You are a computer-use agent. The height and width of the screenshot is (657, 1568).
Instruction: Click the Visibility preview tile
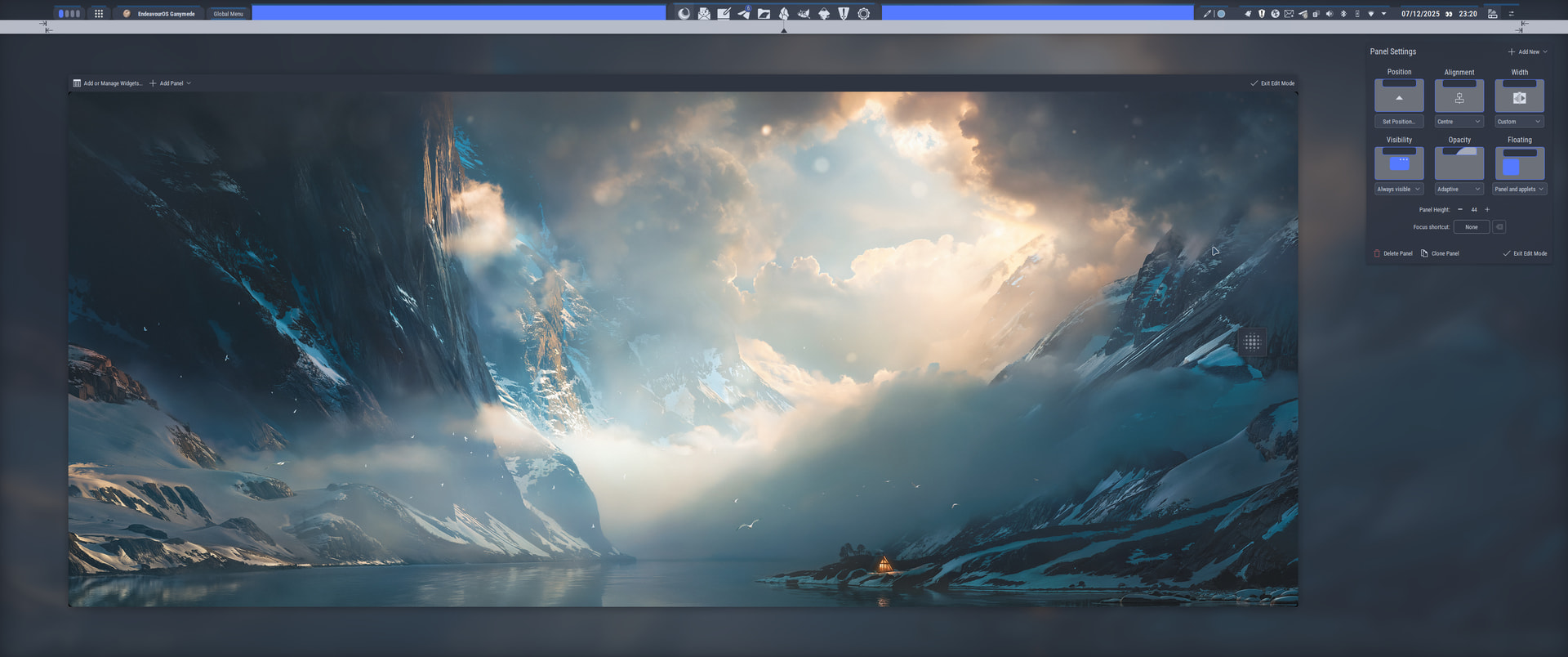click(x=1399, y=163)
